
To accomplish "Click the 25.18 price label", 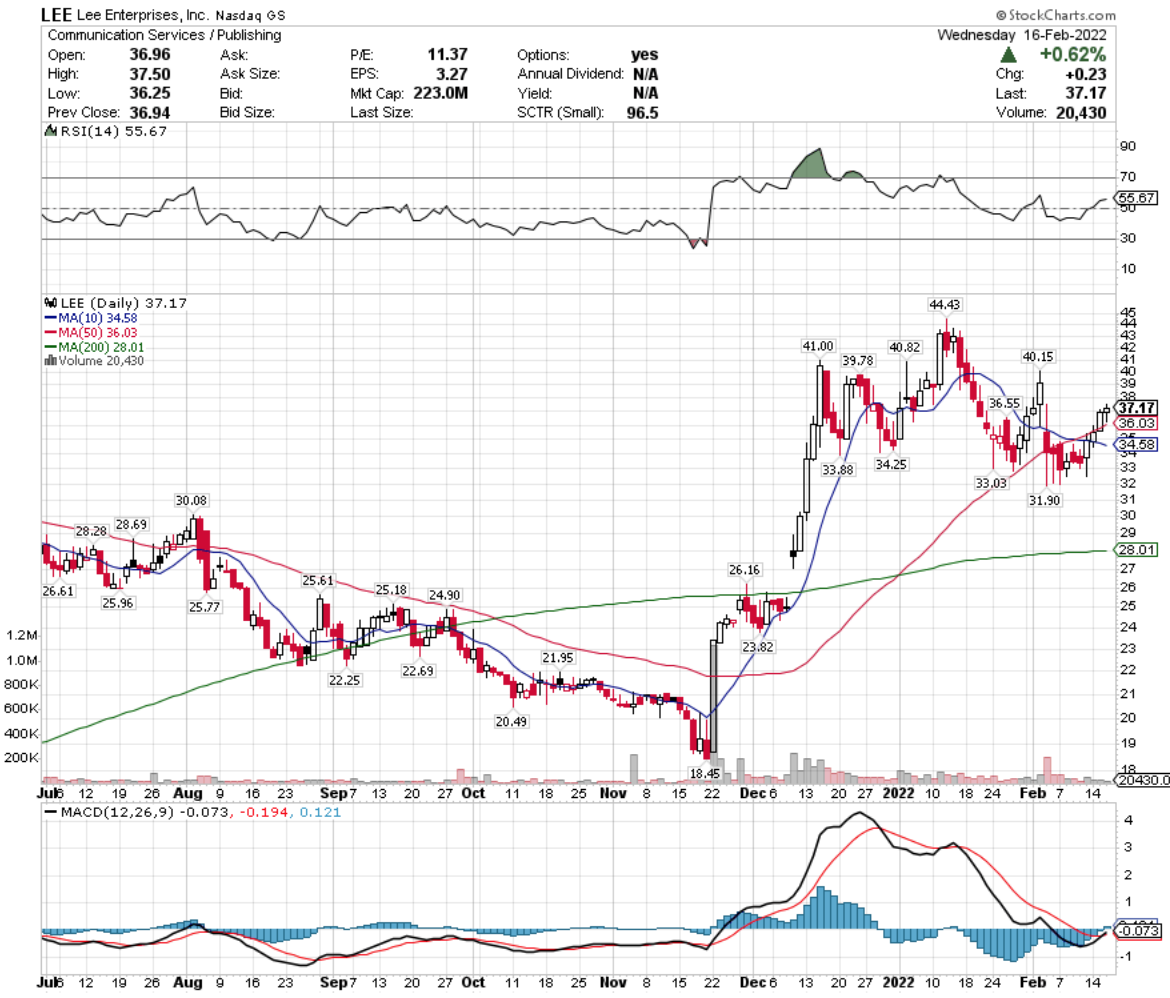I will 391,590.
